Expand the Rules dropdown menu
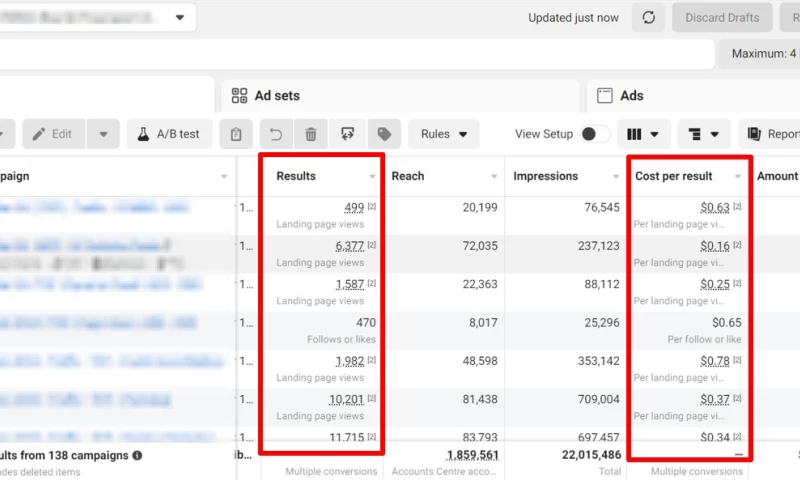This screenshot has height=480, width=800. coord(444,134)
